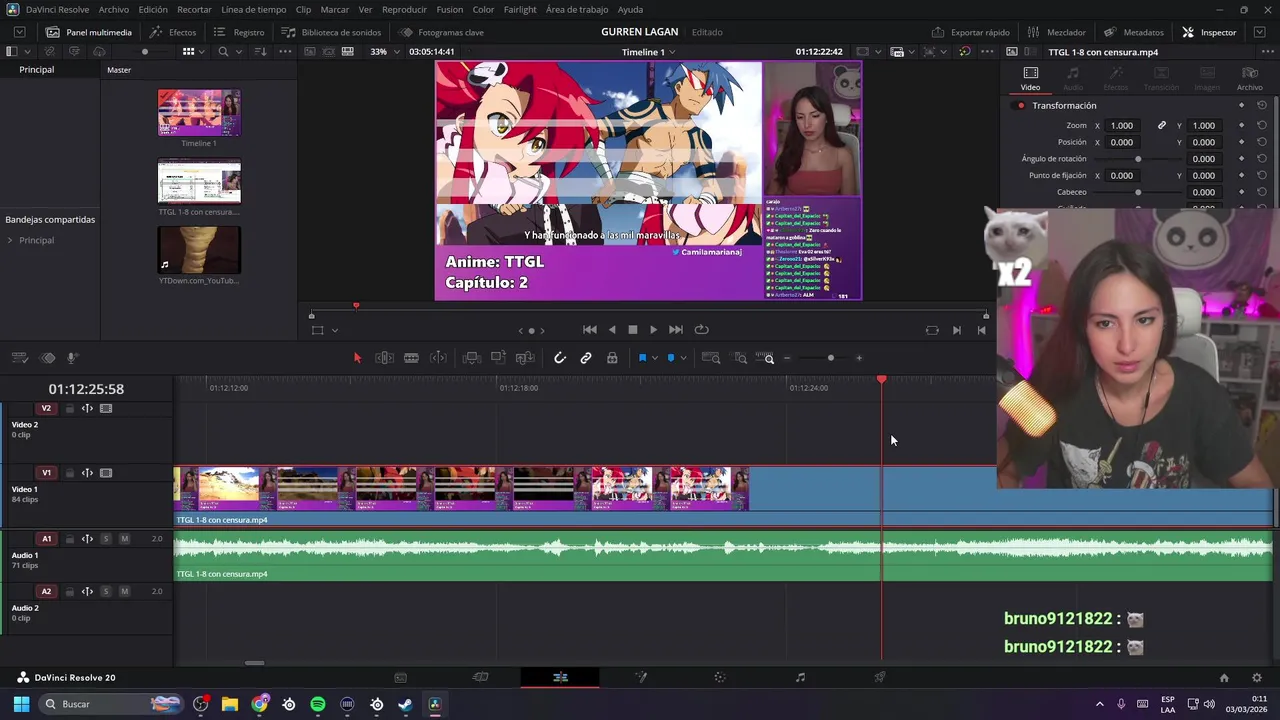
Task: Click the Overwrite clip icon
Action: tap(498, 358)
